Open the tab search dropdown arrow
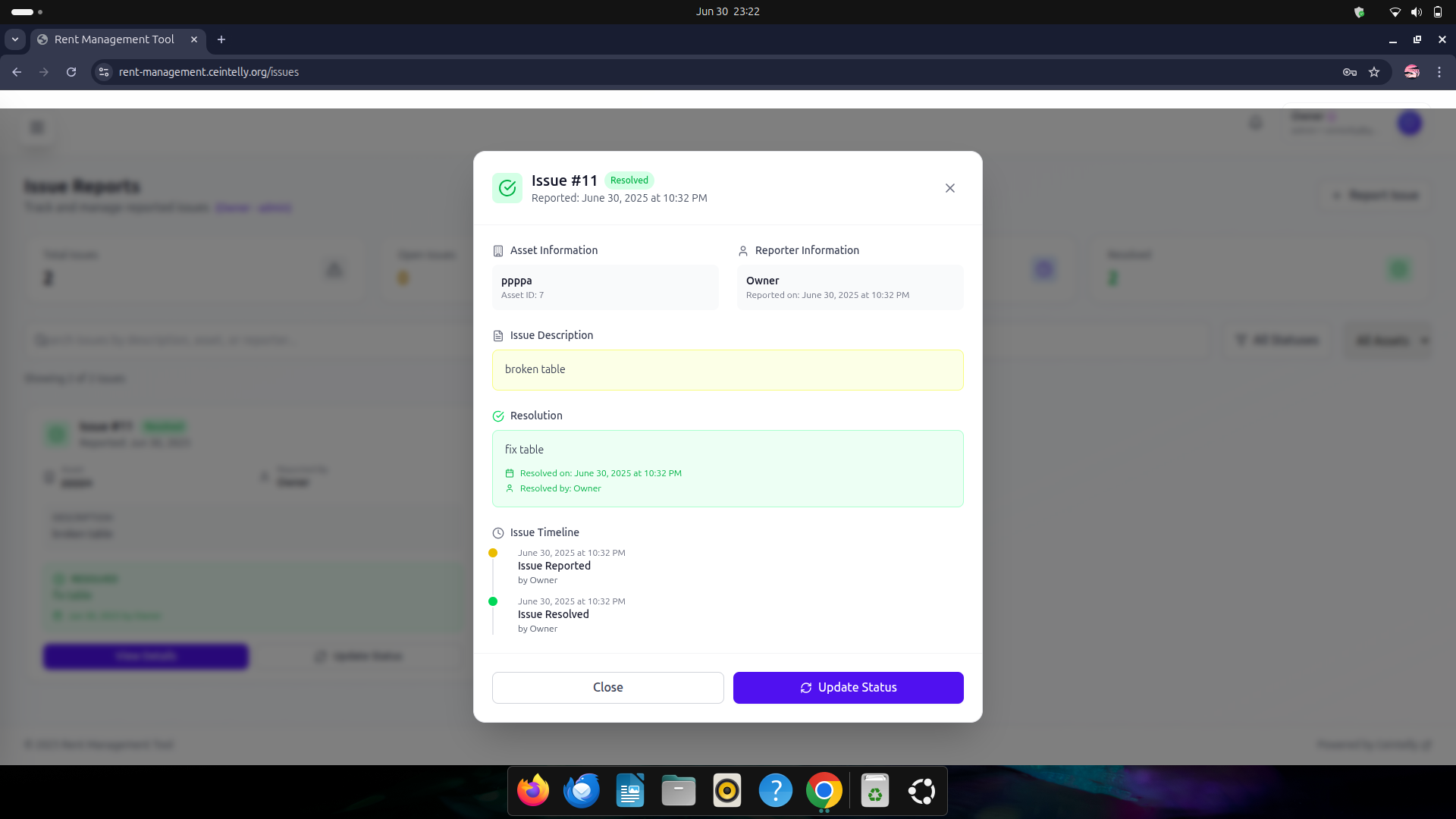The width and height of the screenshot is (1456, 819). point(15,39)
